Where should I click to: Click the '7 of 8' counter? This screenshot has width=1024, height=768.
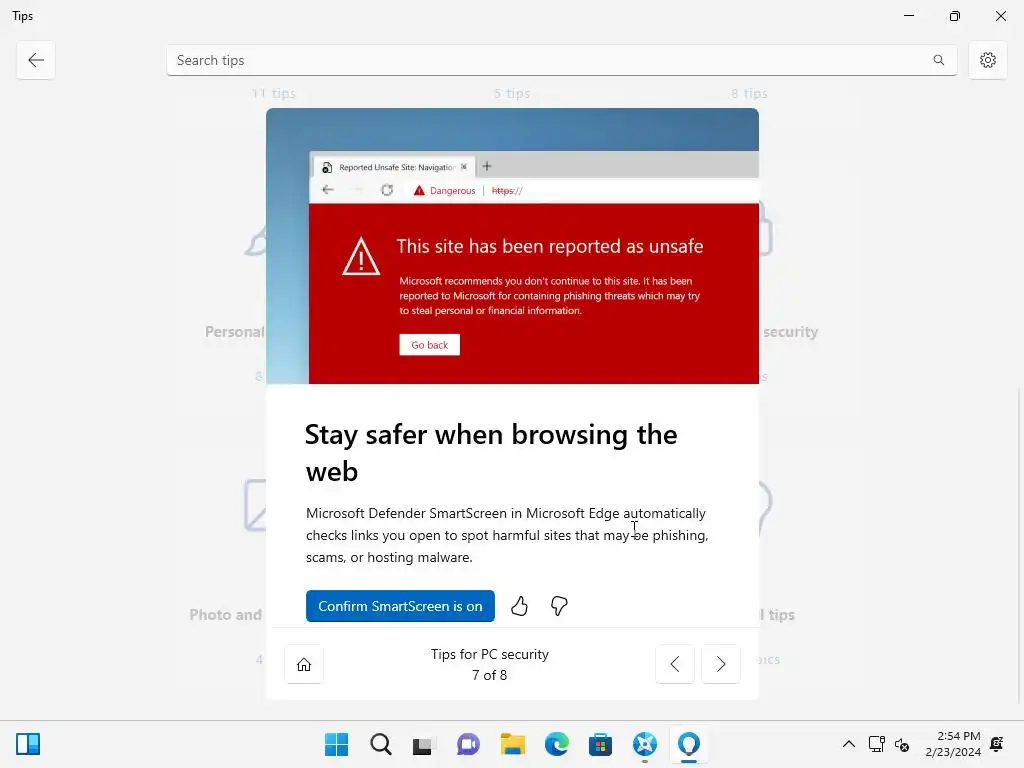click(490, 675)
